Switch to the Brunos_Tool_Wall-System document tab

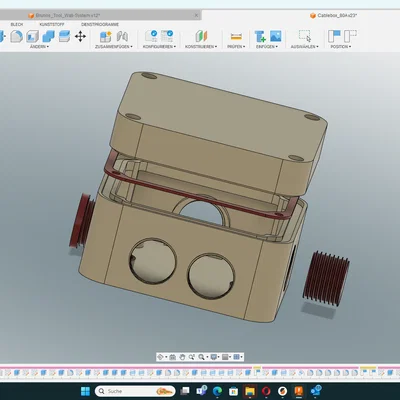pos(100,15)
